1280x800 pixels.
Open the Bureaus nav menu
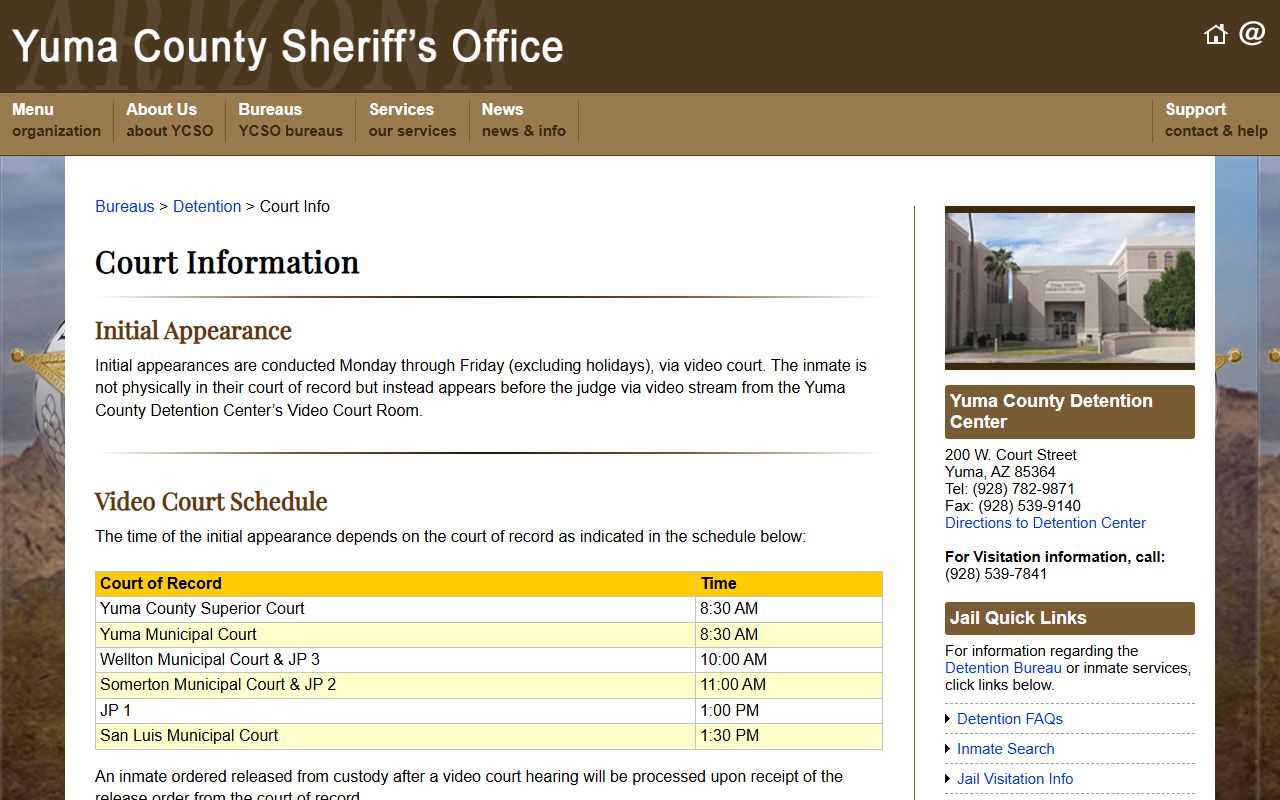[290, 120]
